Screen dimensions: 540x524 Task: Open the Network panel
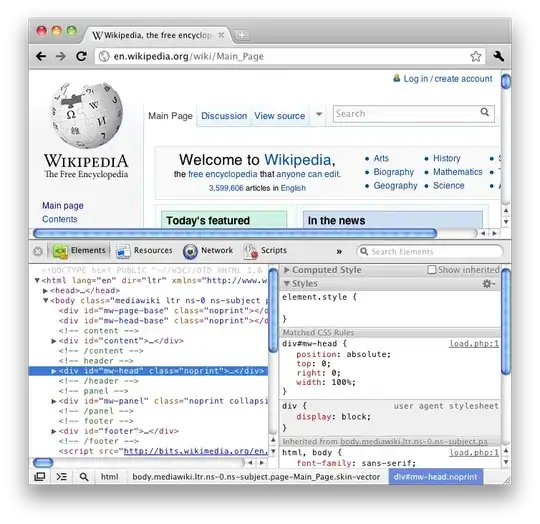[208, 251]
